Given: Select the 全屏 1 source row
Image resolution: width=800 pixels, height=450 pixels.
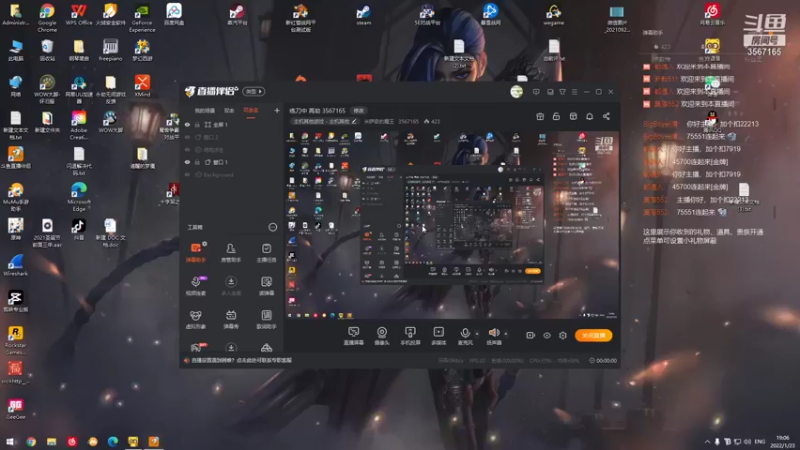Looking at the screenshot, I should point(231,124).
